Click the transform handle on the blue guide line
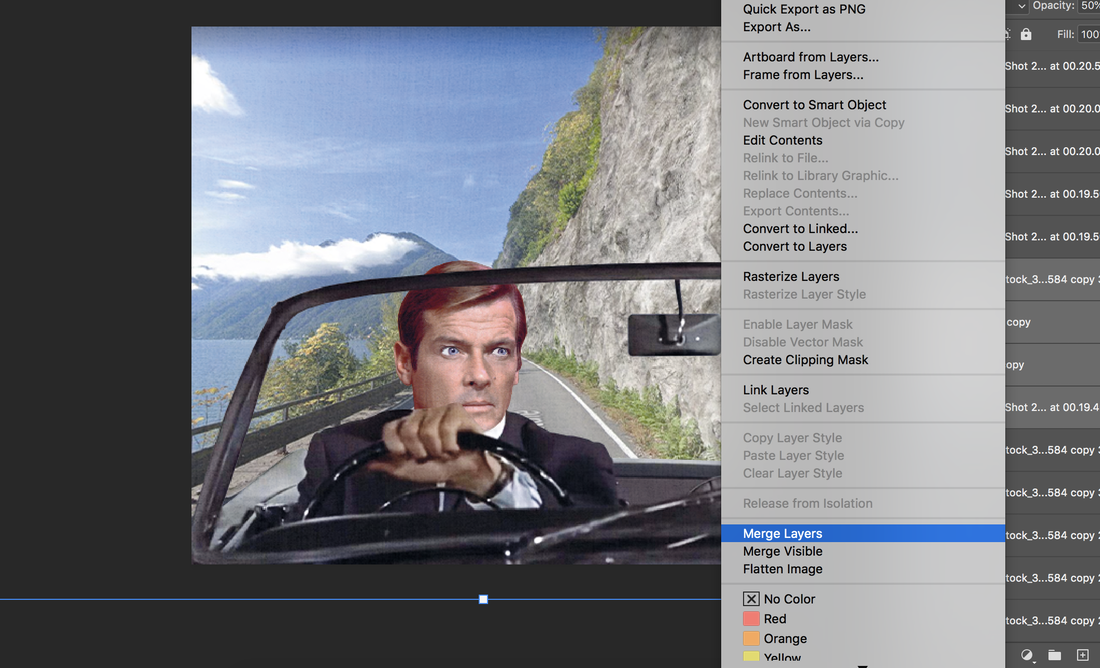This screenshot has height=668, width=1100. point(483,599)
